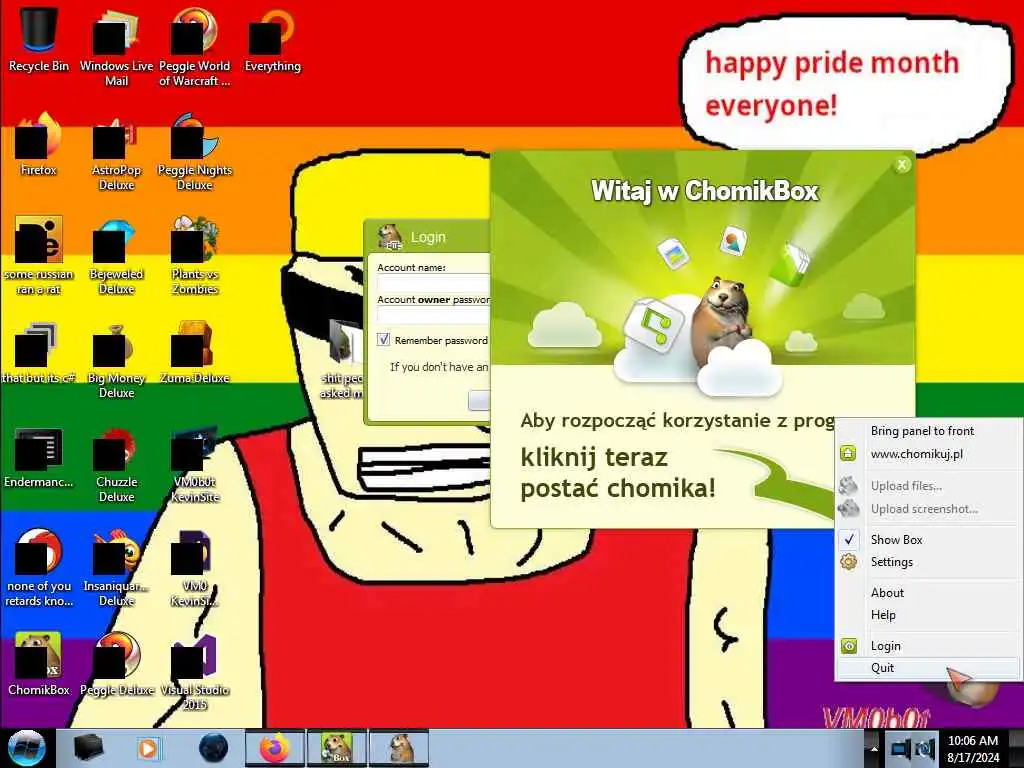This screenshot has height=768, width=1024.
Task: Open Settings from the tray menu
Action: click(929, 562)
